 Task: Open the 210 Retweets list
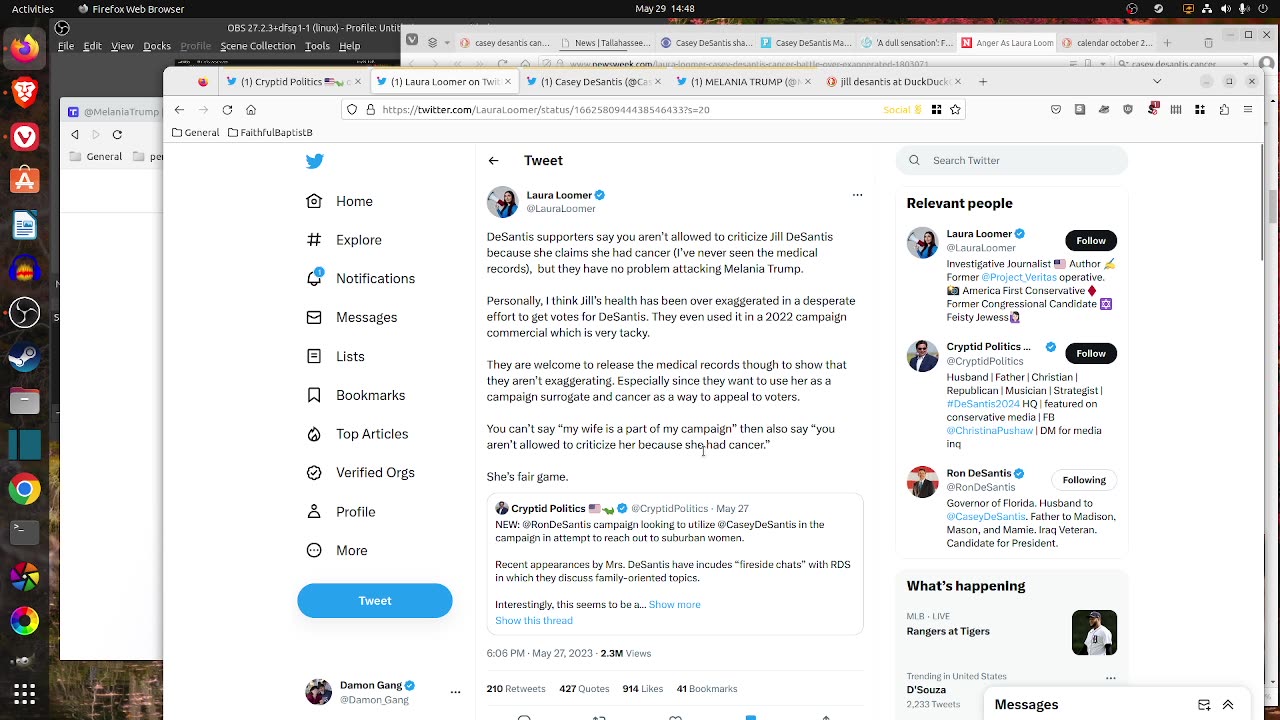click(x=516, y=689)
